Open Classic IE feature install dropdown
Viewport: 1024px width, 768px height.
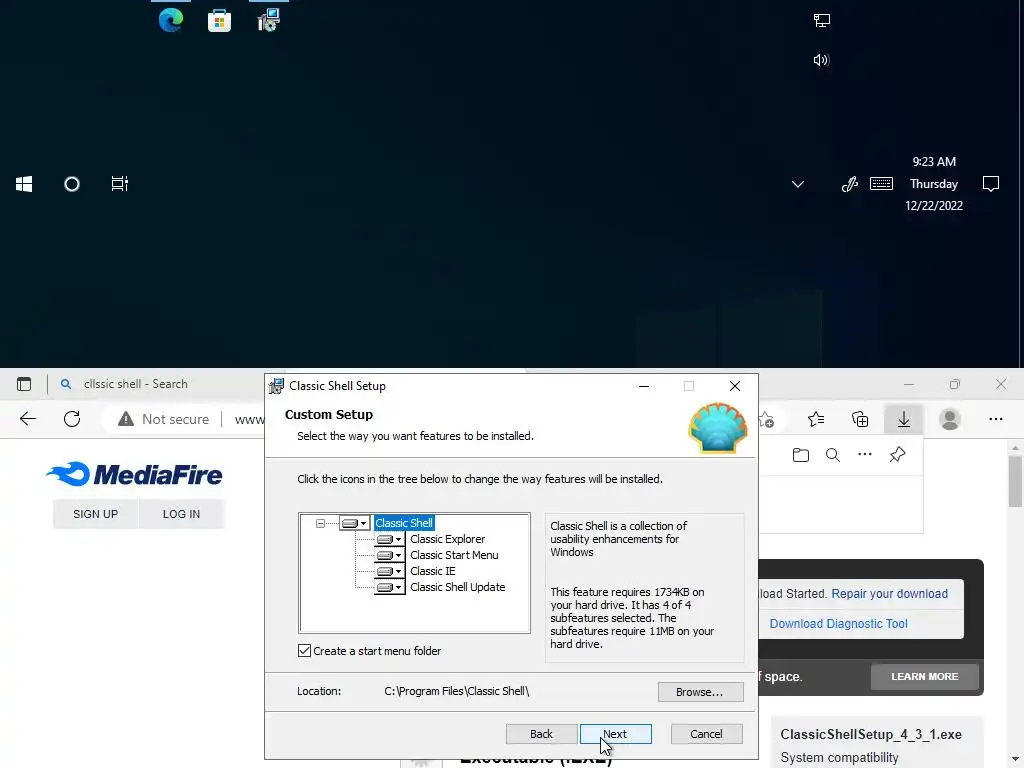pyautogui.click(x=389, y=571)
